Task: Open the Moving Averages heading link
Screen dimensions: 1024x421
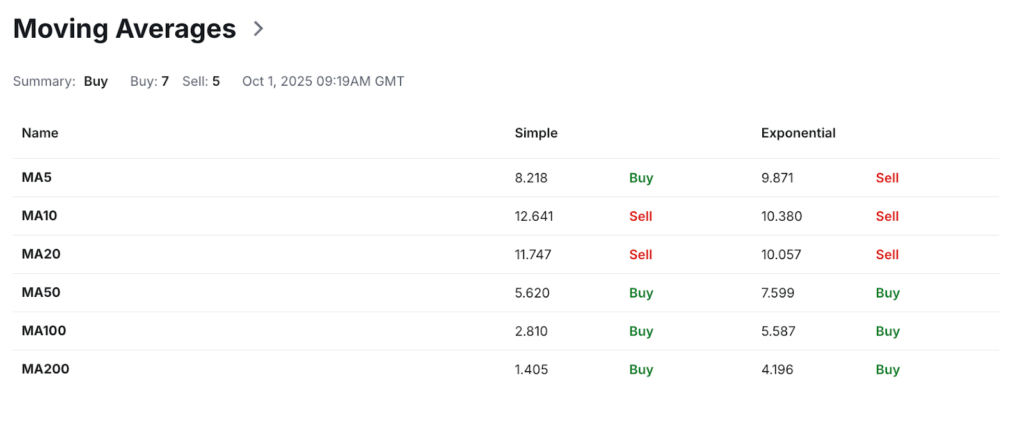Action: (x=124, y=29)
